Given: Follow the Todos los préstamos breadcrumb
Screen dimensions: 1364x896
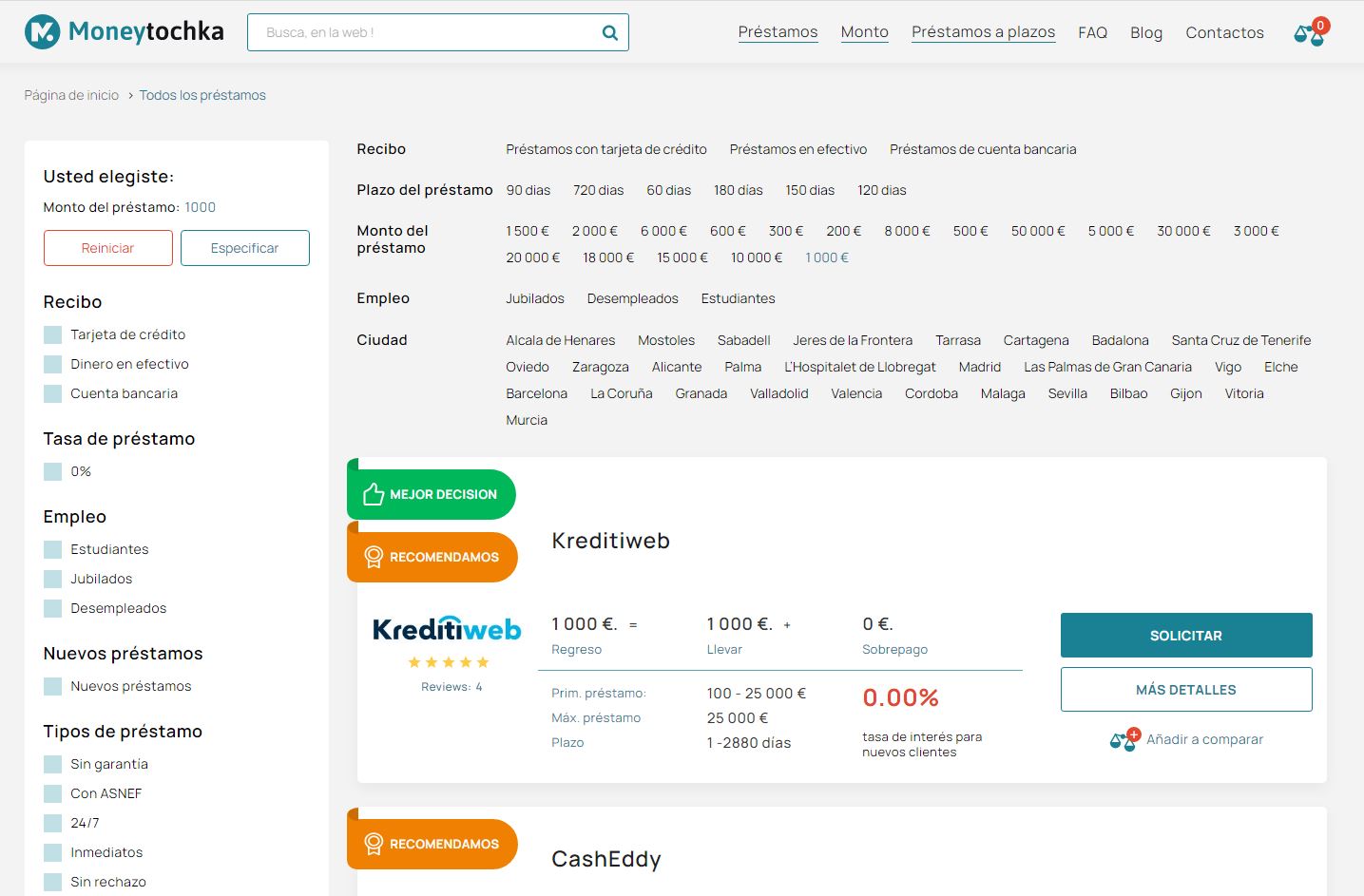Looking at the screenshot, I should point(202,95).
